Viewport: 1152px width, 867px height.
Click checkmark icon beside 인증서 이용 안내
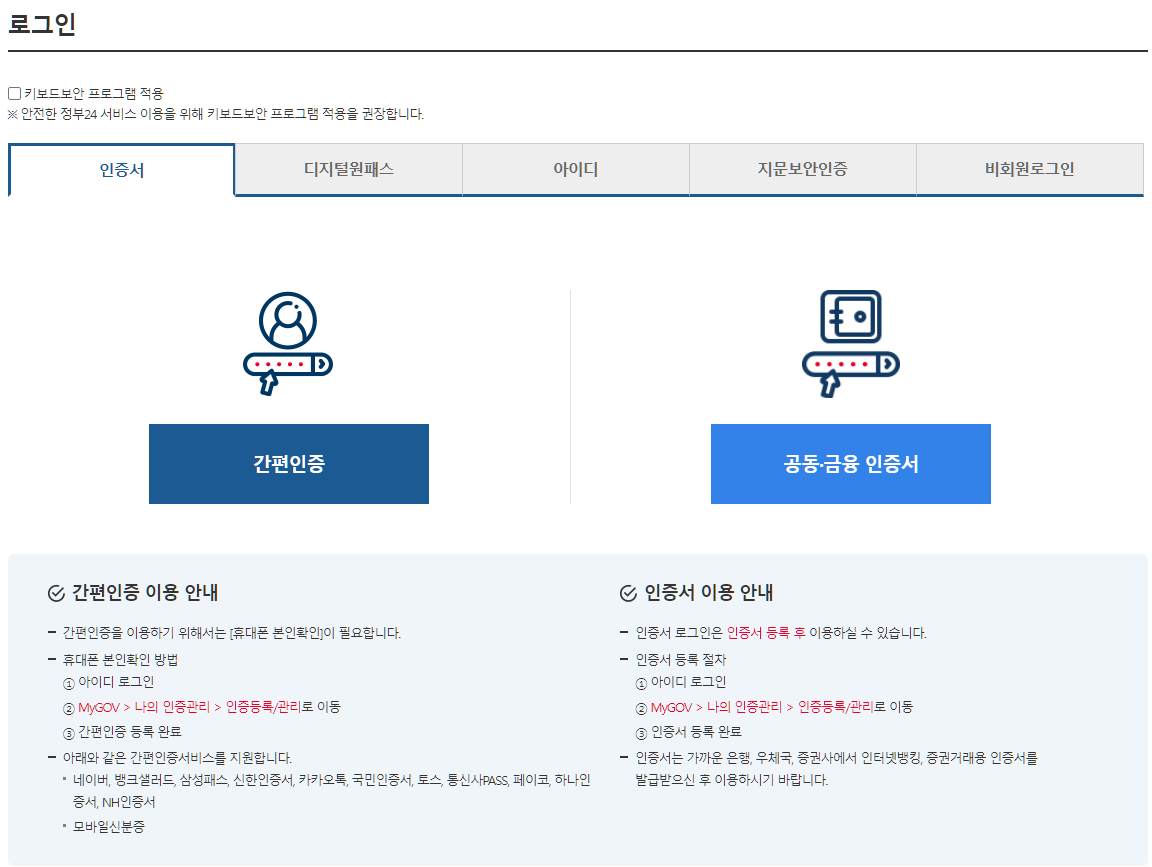pyautogui.click(x=628, y=593)
